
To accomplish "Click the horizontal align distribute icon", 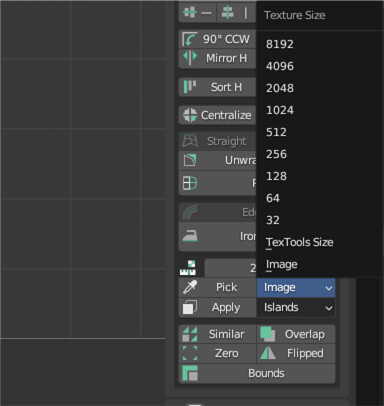I will (x=197, y=13).
